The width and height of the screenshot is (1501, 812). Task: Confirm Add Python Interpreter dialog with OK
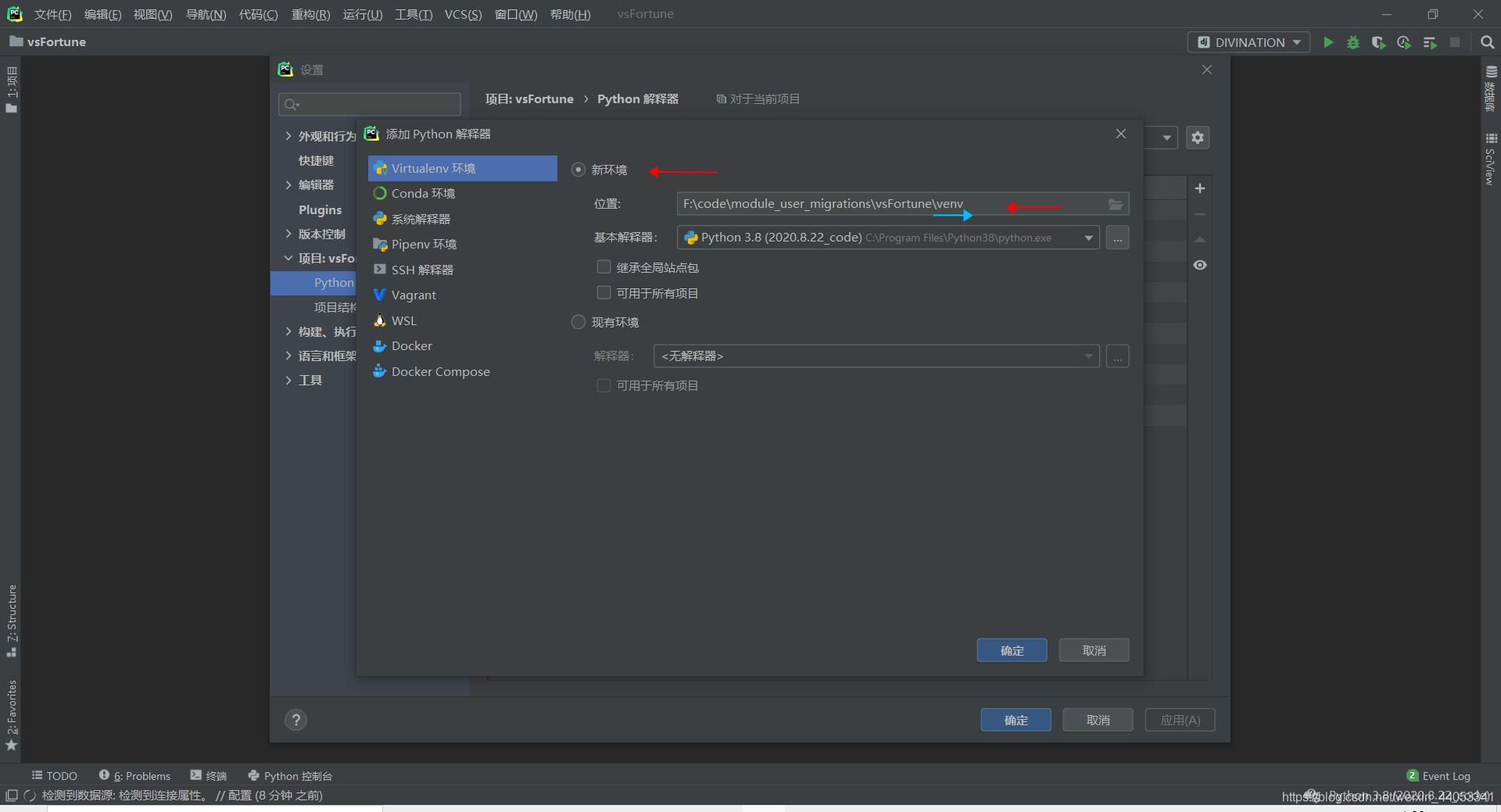[1012, 650]
